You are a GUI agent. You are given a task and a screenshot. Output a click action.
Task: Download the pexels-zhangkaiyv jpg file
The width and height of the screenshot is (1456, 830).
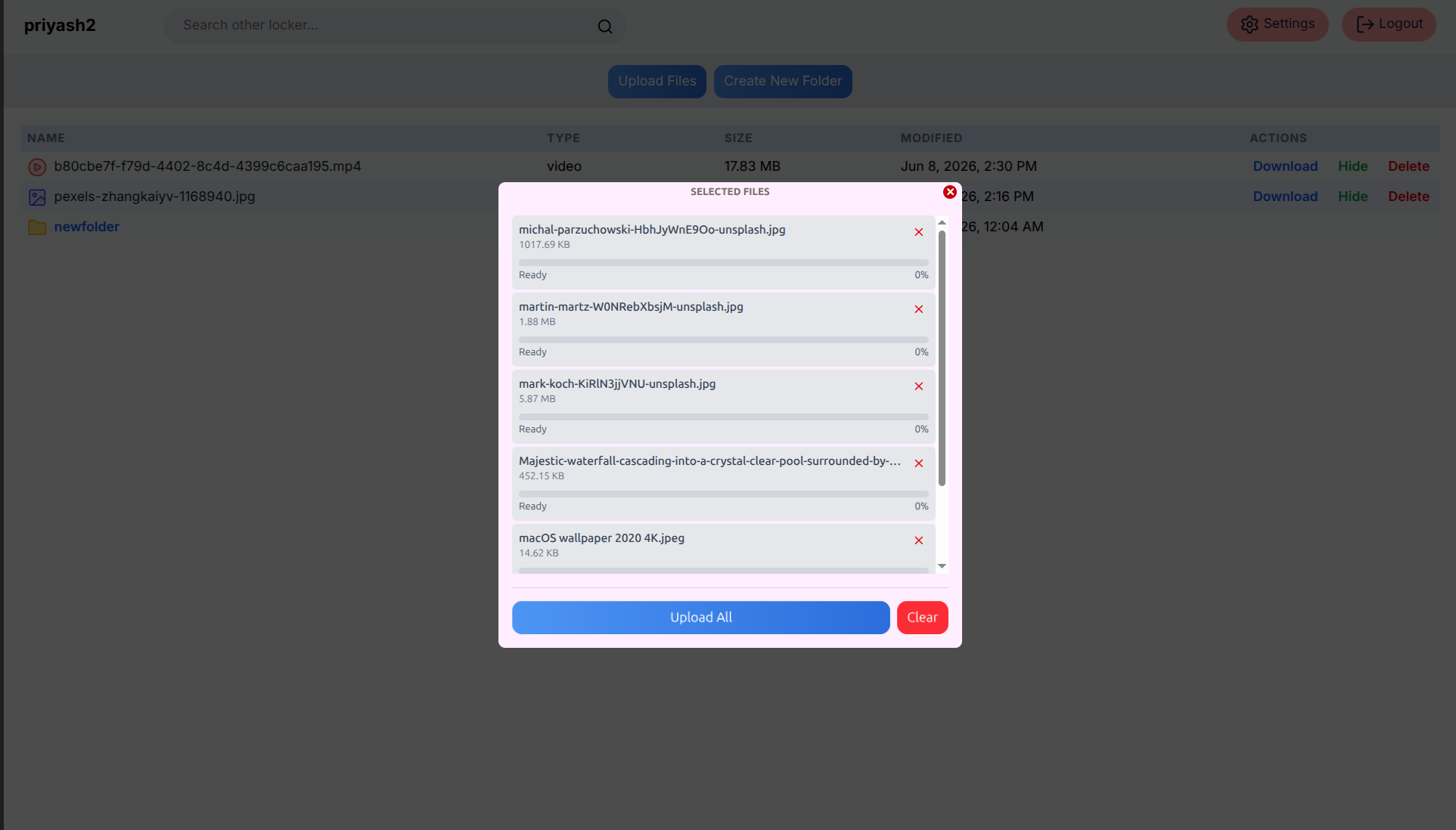[x=1285, y=197]
